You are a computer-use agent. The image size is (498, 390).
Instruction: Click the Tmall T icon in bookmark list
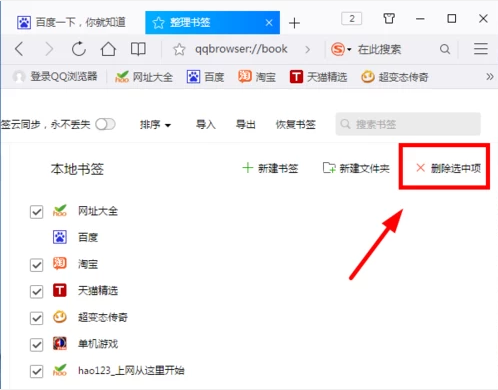[60, 290]
